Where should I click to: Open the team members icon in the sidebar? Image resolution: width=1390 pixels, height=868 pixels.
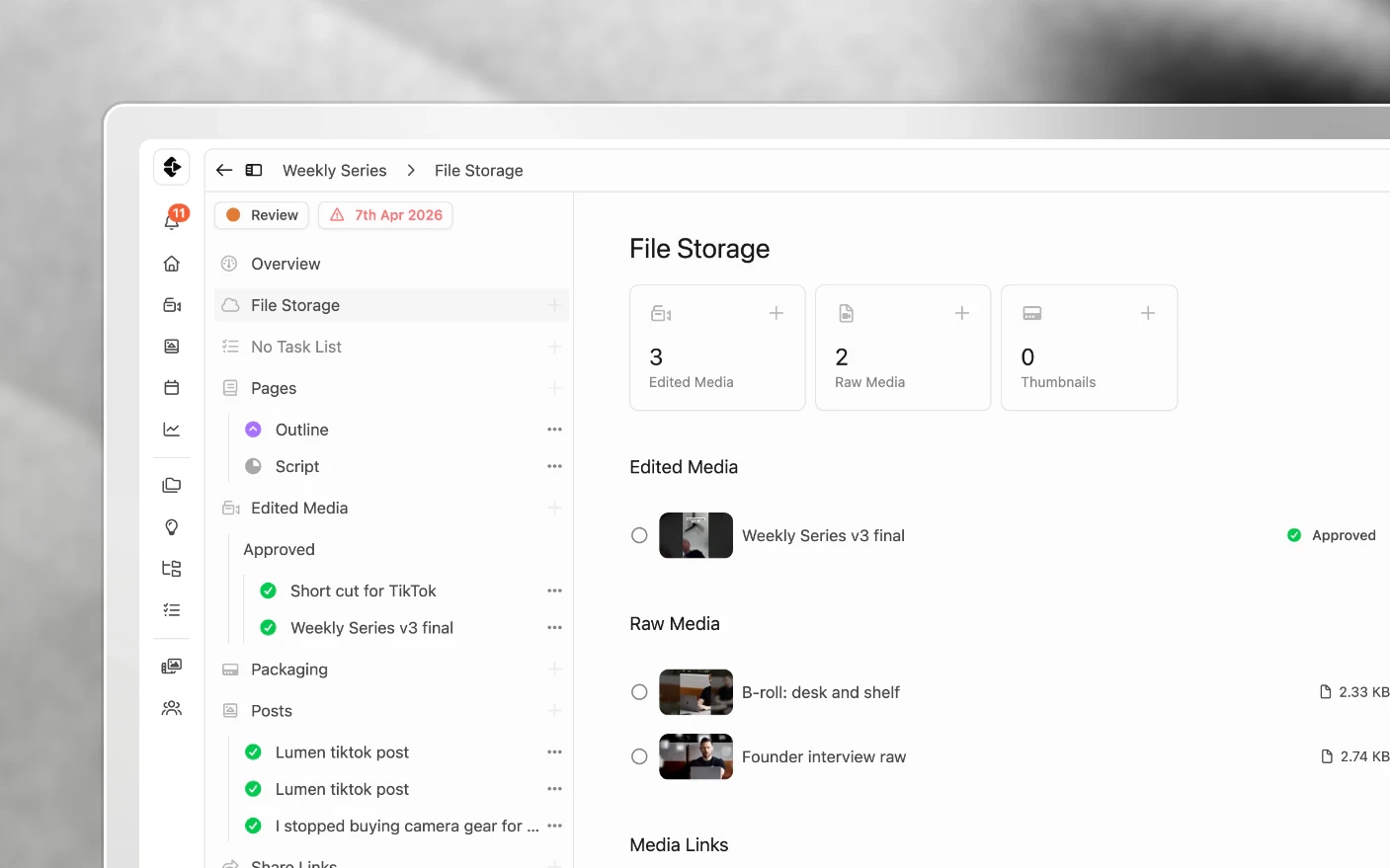click(172, 708)
